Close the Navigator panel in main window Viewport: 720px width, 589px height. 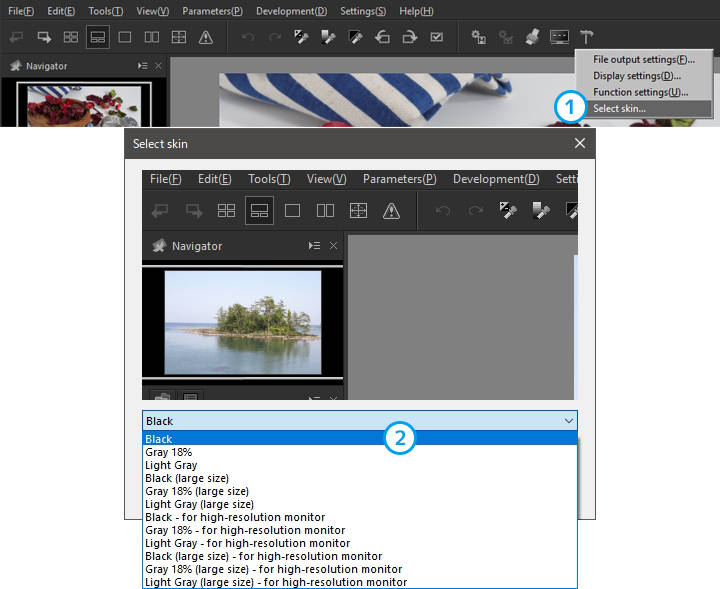158,66
